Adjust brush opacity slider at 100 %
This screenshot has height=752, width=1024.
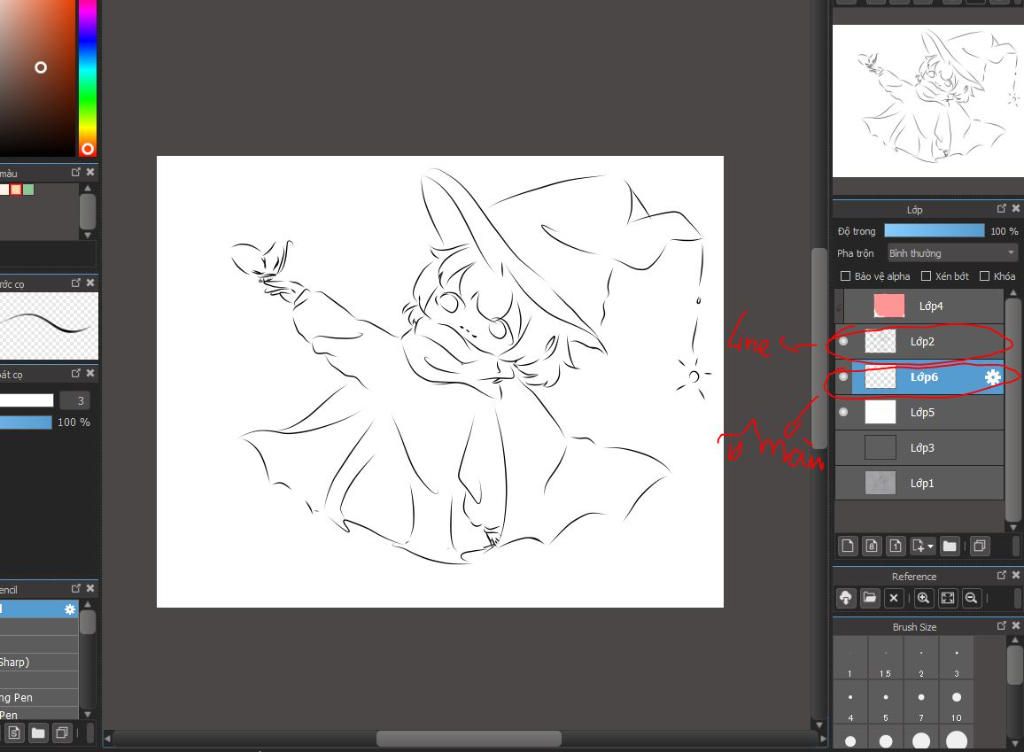25,422
